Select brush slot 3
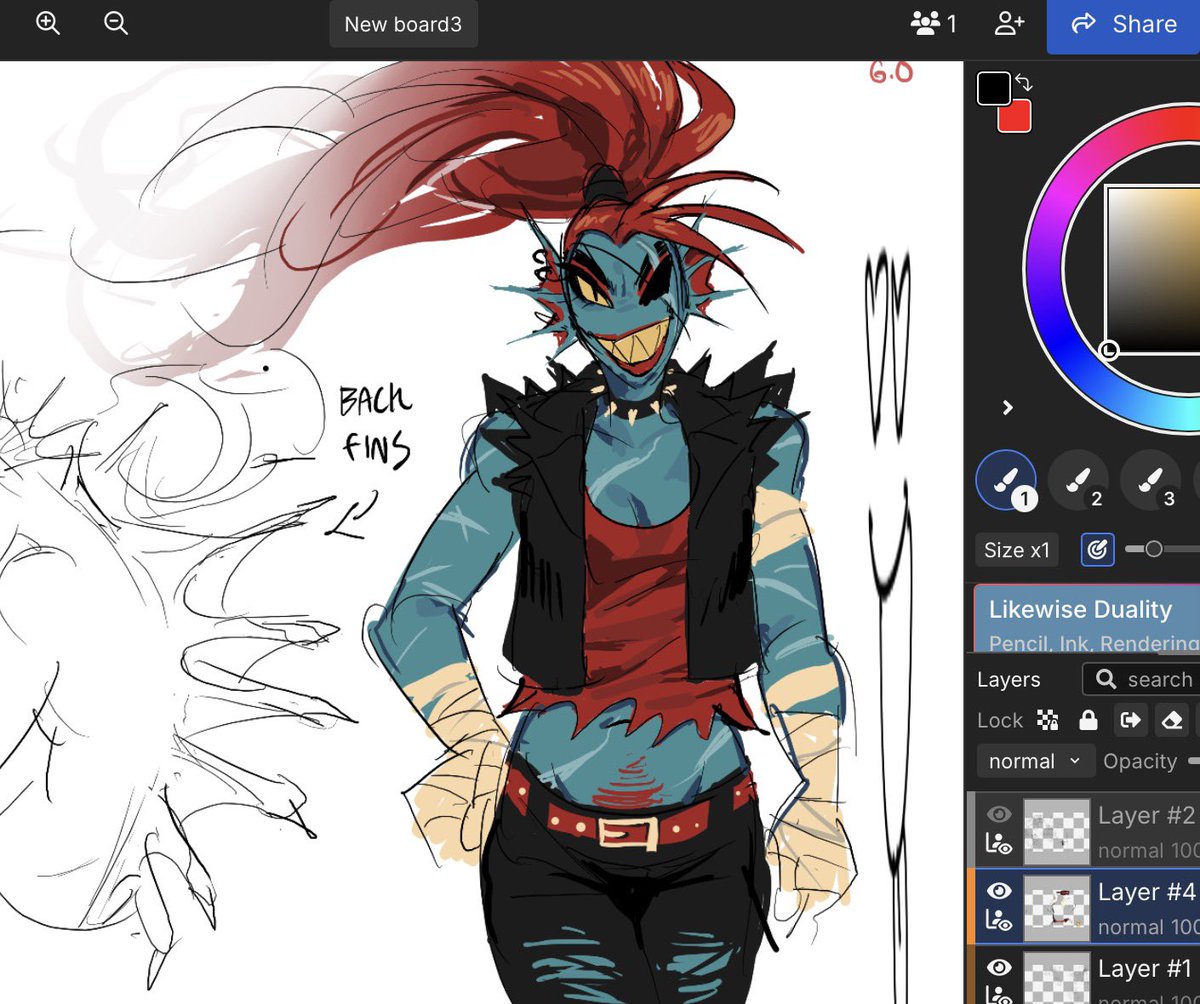Image resolution: width=1200 pixels, height=1004 pixels. click(x=1151, y=482)
